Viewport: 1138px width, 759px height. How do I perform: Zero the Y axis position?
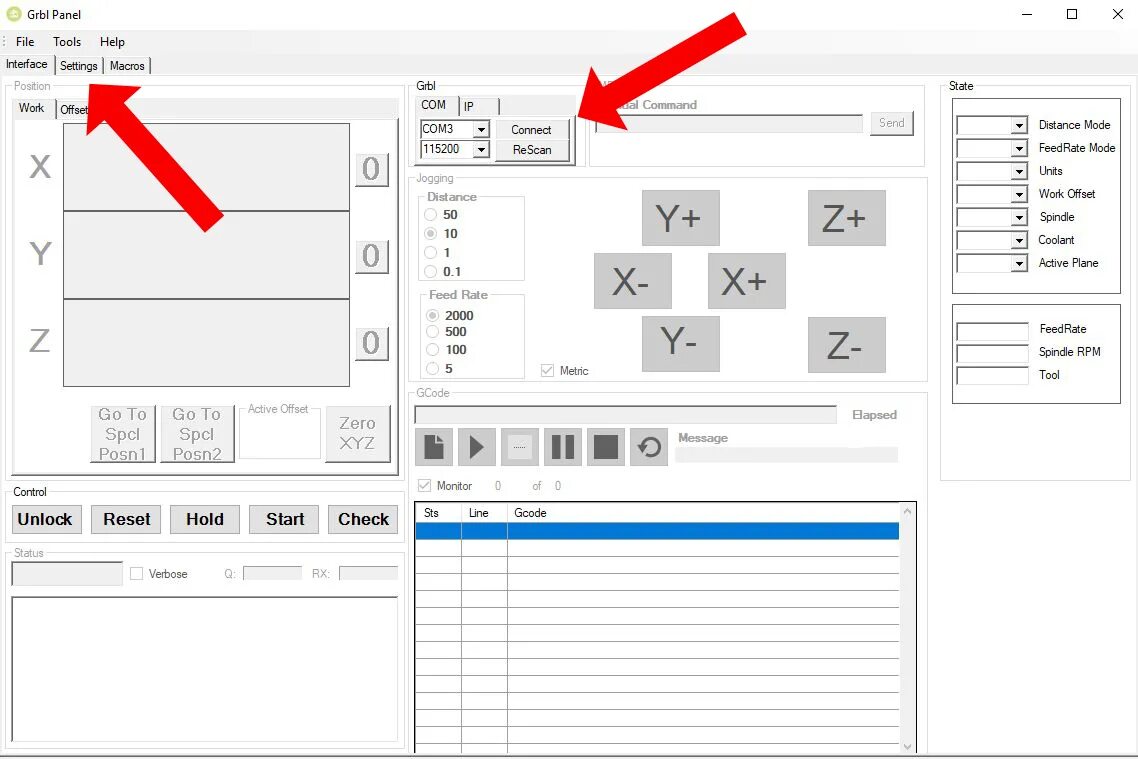point(372,257)
